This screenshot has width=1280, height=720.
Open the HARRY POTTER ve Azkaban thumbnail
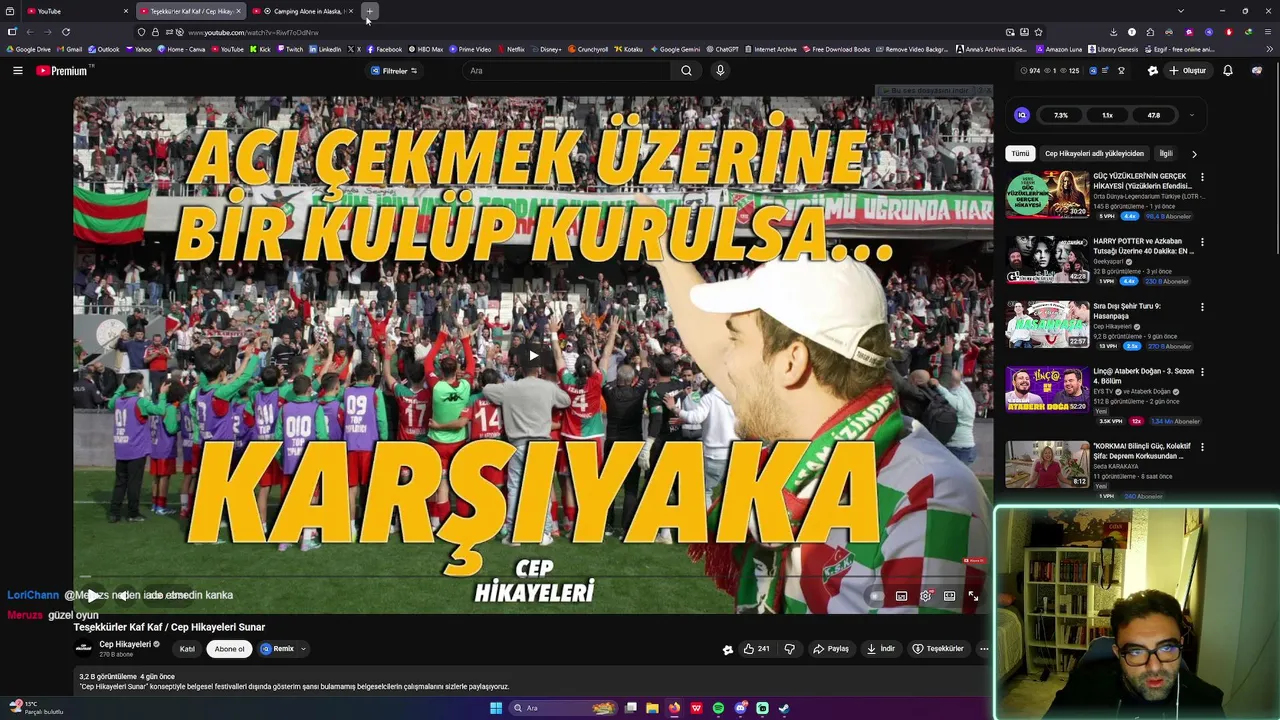click(1047, 259)
